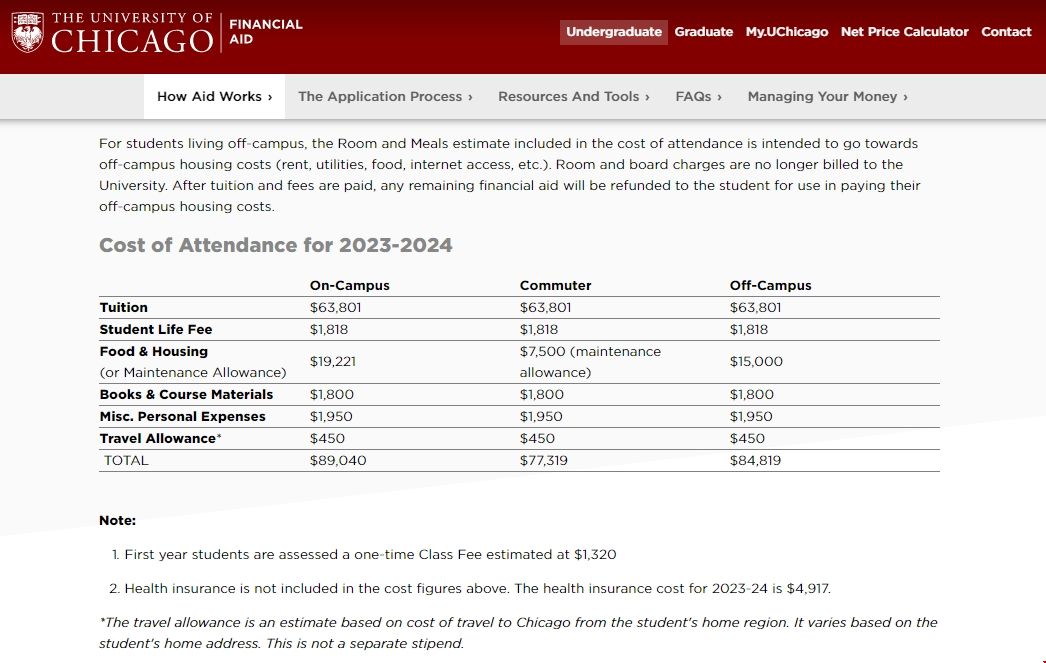Viewport: 1046px width, 663px height.
Task: Click the Commuter column header
Action: click(555, 285)
